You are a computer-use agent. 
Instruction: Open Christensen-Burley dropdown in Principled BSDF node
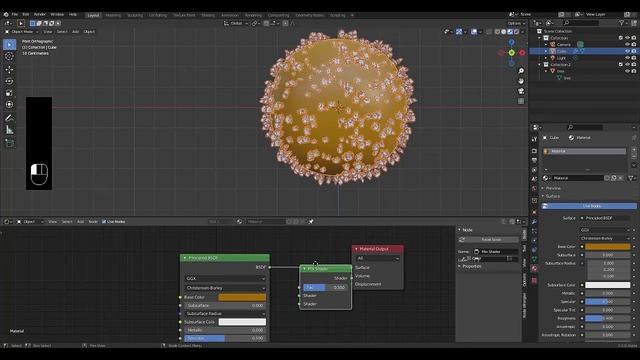coord(225,288)
